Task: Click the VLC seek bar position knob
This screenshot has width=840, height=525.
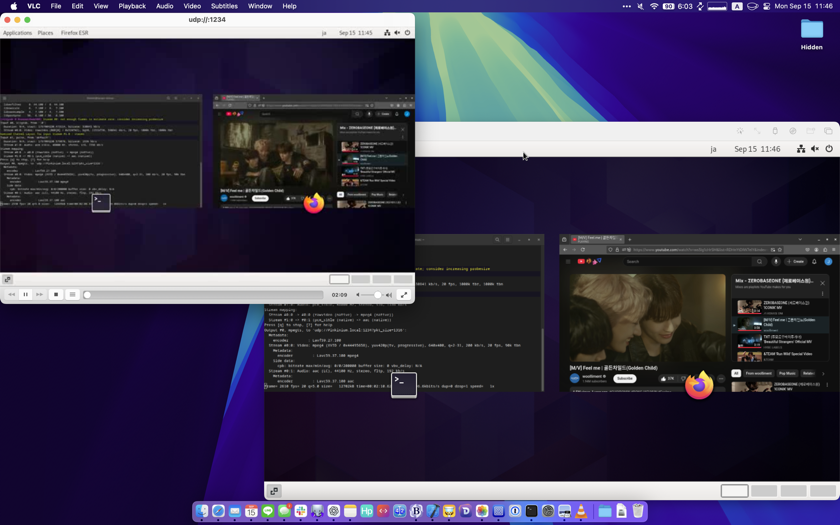Action: [87, 295]
